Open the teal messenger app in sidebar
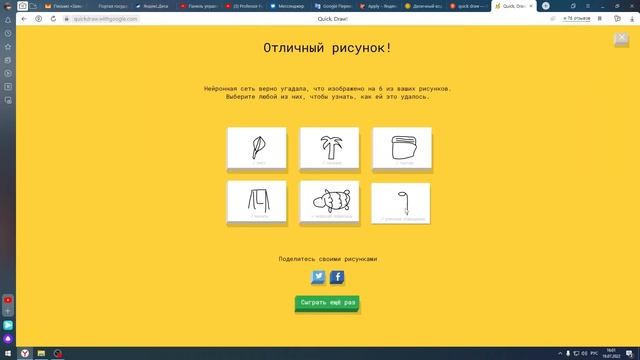The image size is (640, 360). tap(8, 325)
